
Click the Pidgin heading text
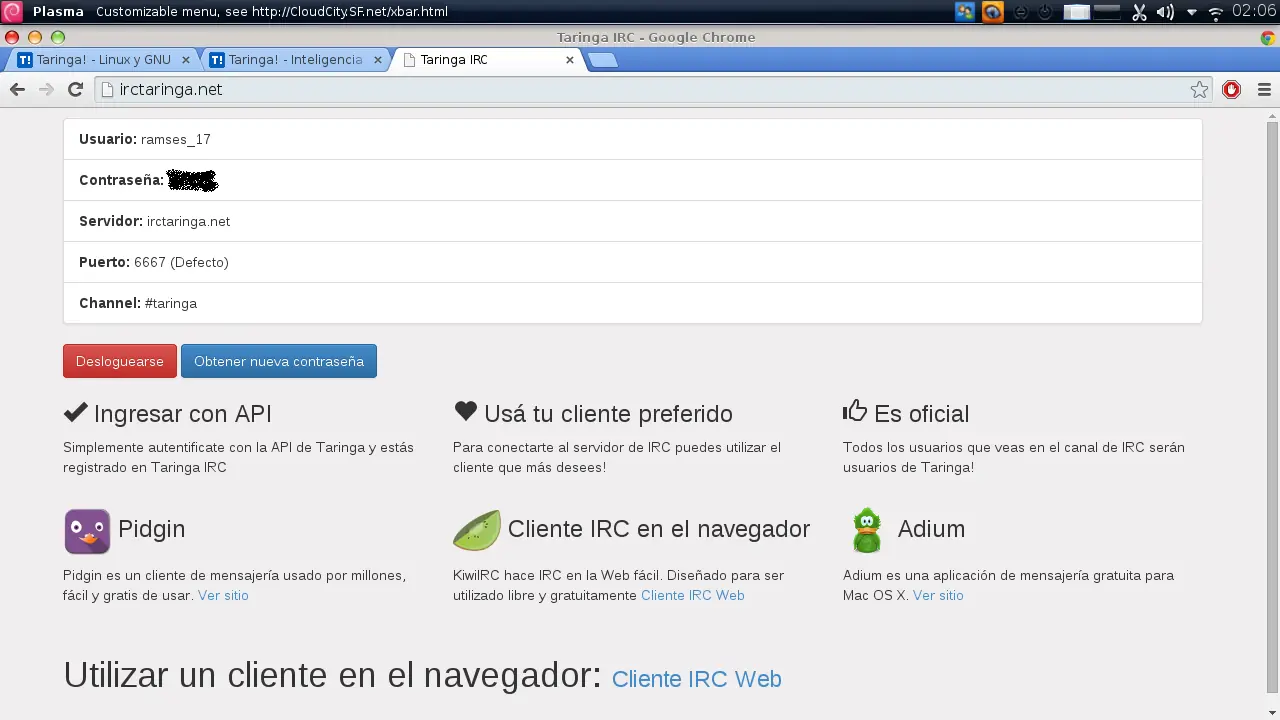pos(151,529)
